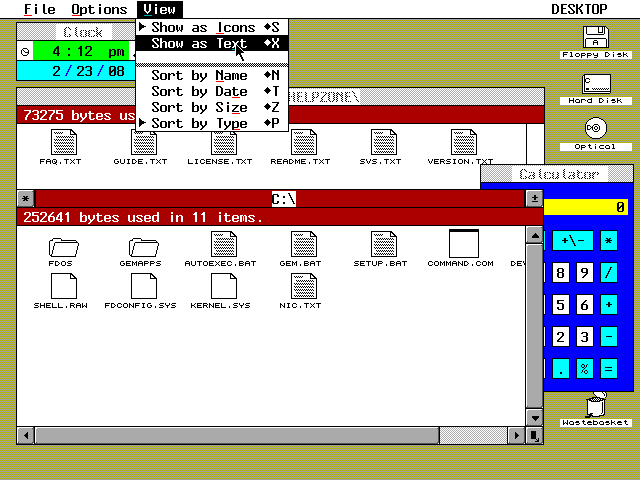Choose Sort by Date
This screenshot has height=480, width=640.
click(212, 91)
